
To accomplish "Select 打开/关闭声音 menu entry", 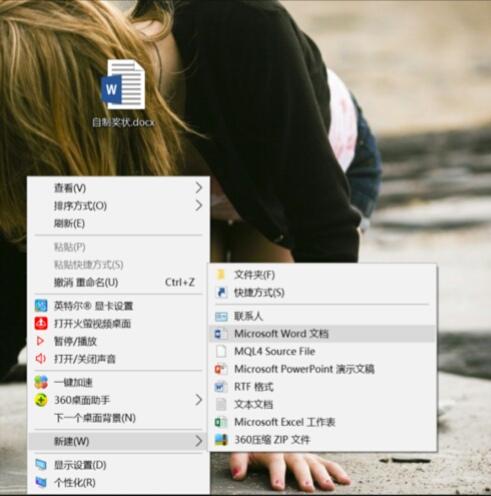I will point(119,359).
